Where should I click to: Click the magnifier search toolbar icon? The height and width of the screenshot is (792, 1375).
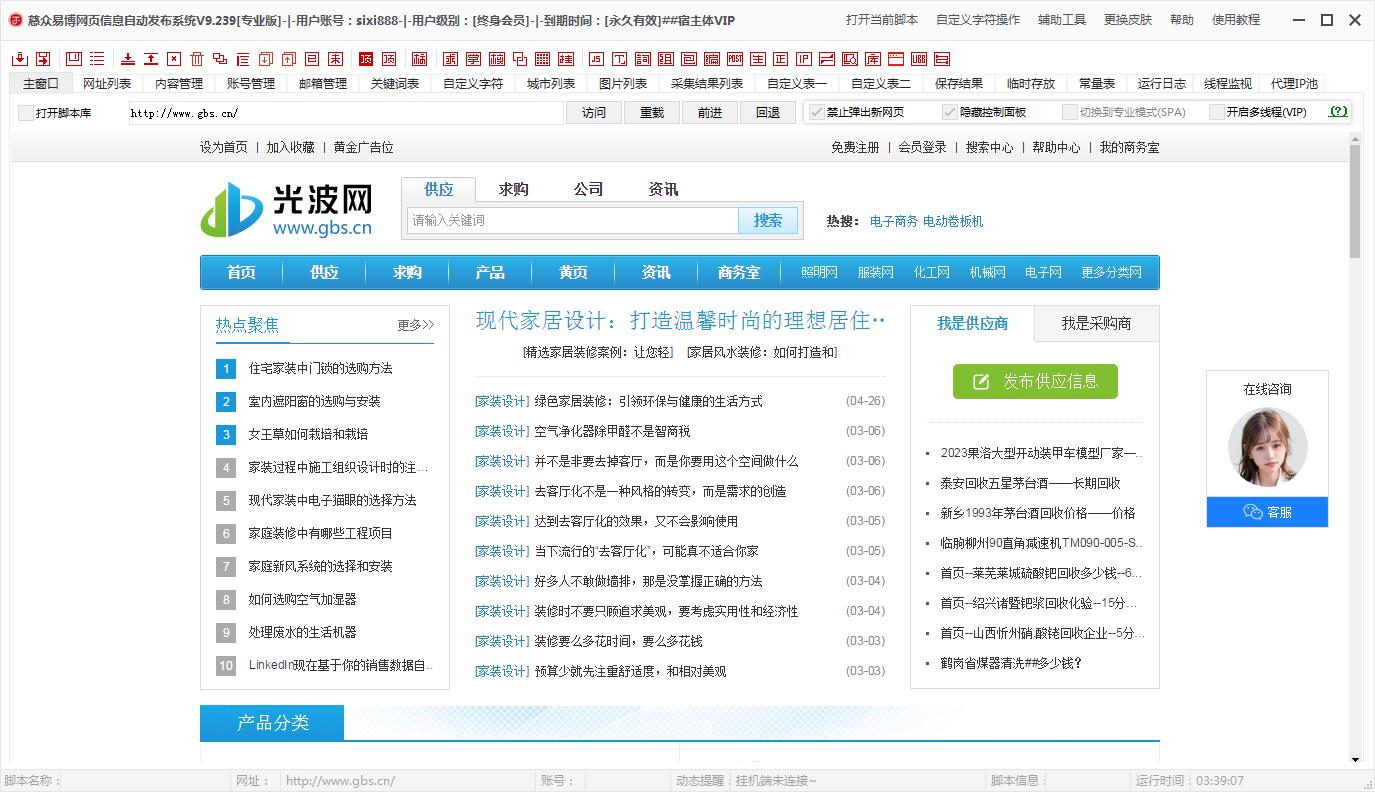850,59
